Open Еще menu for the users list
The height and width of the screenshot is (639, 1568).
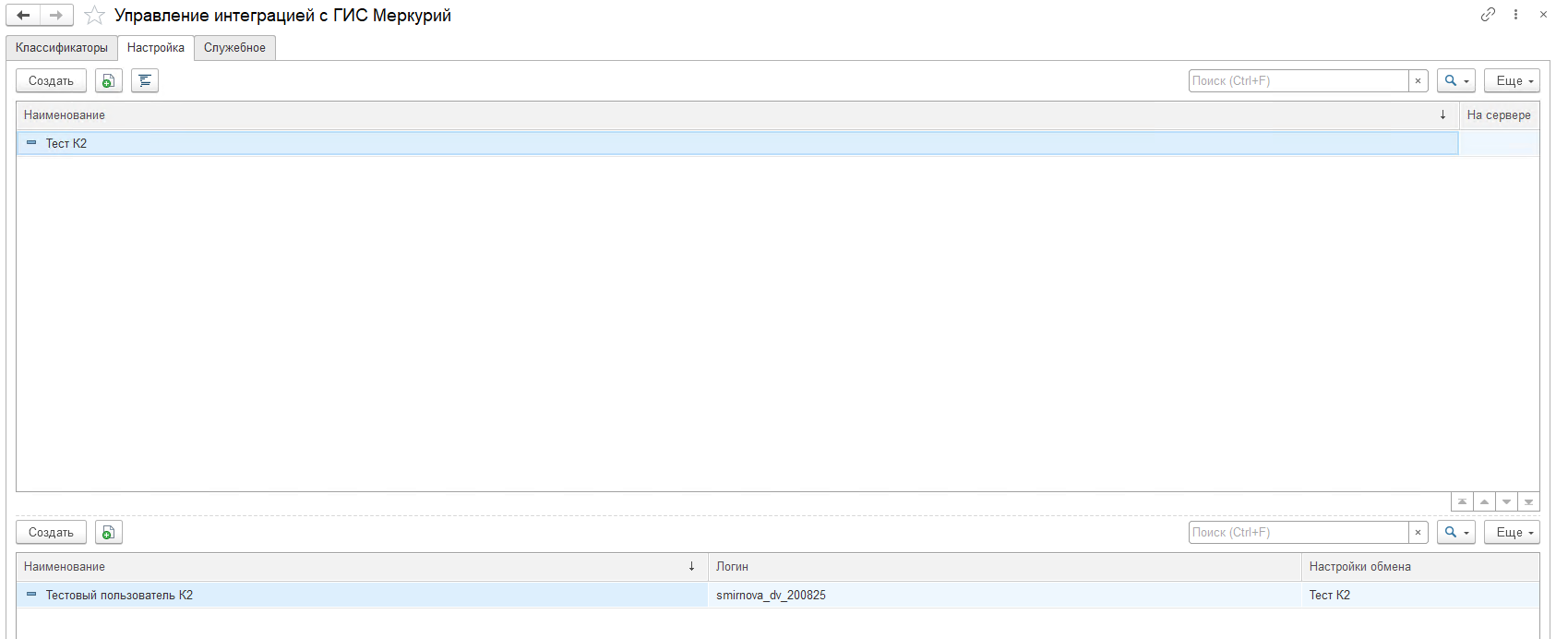coord(1512,533)
